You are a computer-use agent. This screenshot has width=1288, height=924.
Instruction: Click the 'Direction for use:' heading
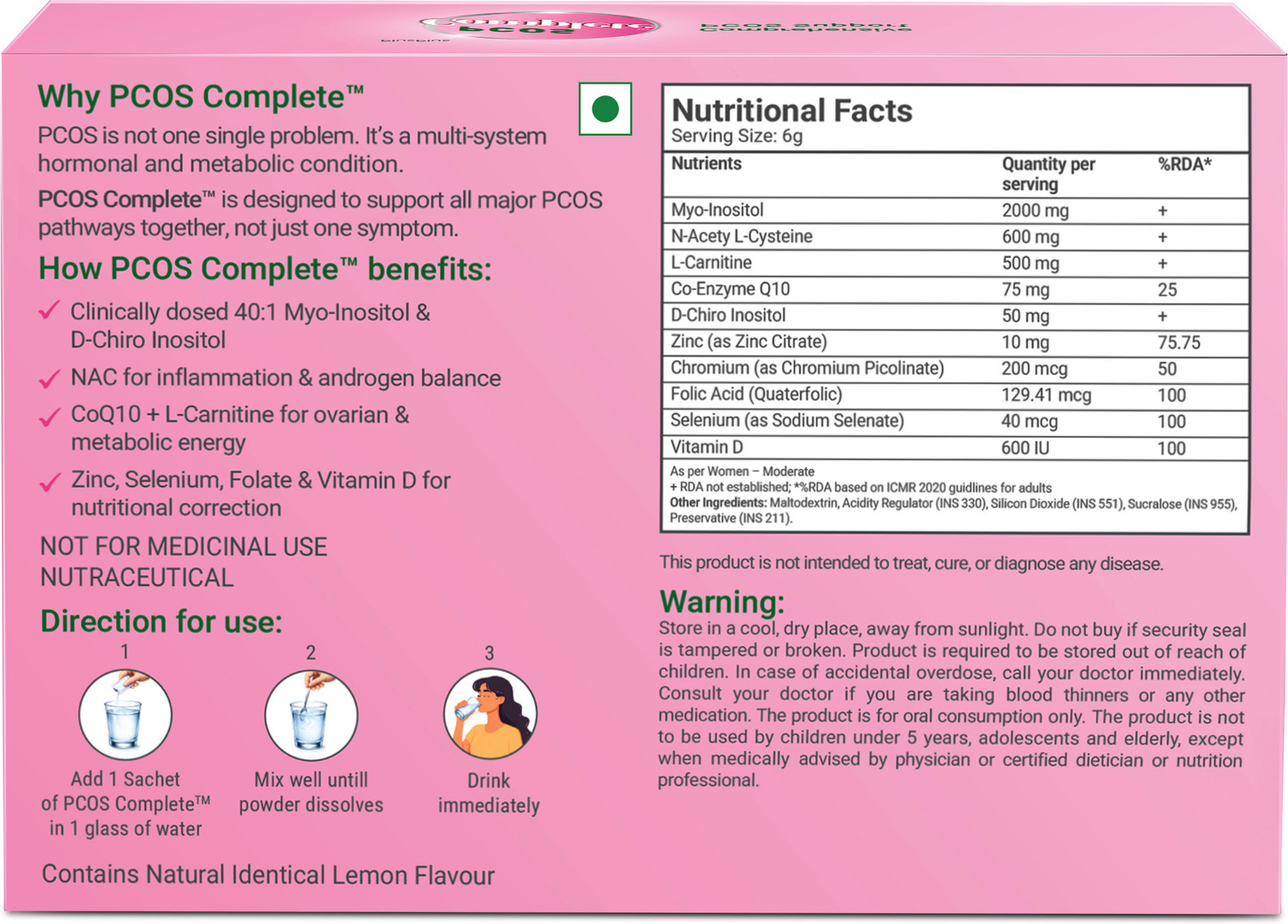(161, 621)
